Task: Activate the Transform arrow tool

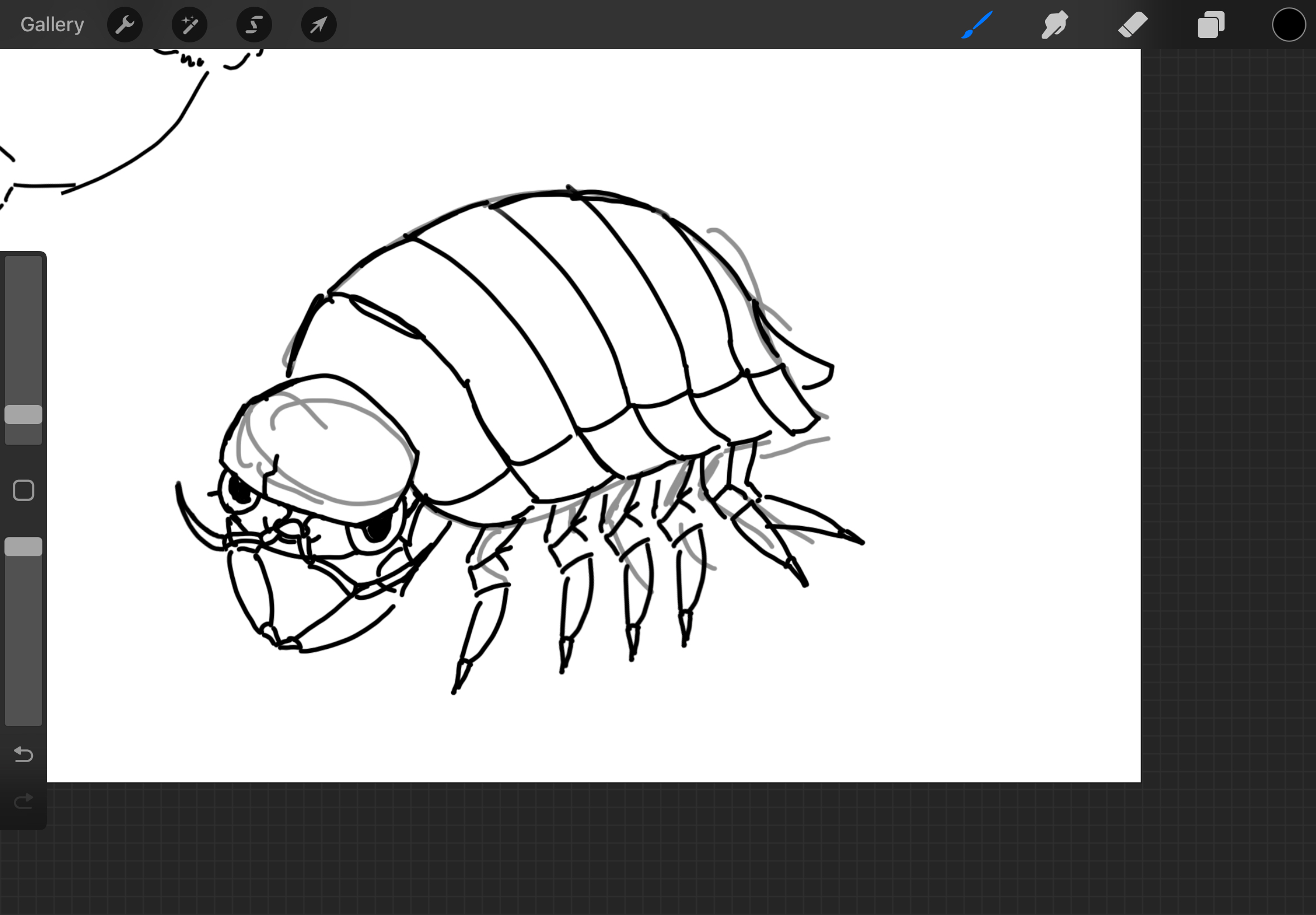Action: point(318,25)
